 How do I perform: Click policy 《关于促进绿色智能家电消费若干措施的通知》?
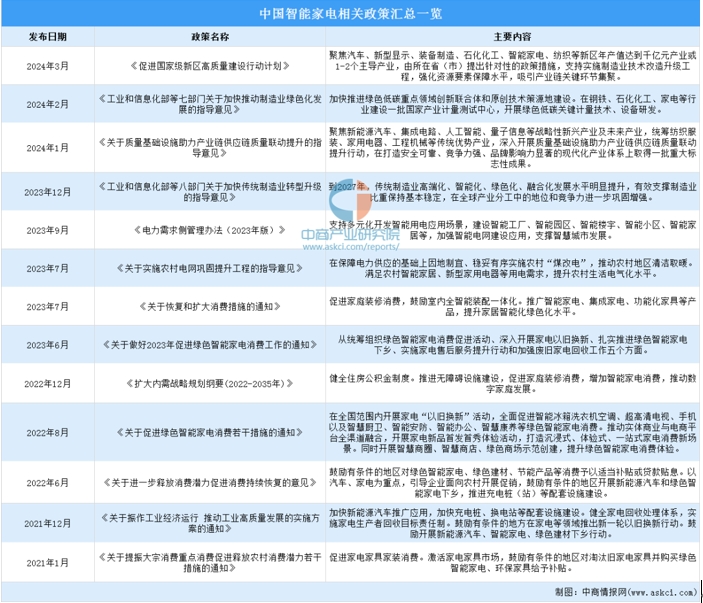(x=210, y=433)
